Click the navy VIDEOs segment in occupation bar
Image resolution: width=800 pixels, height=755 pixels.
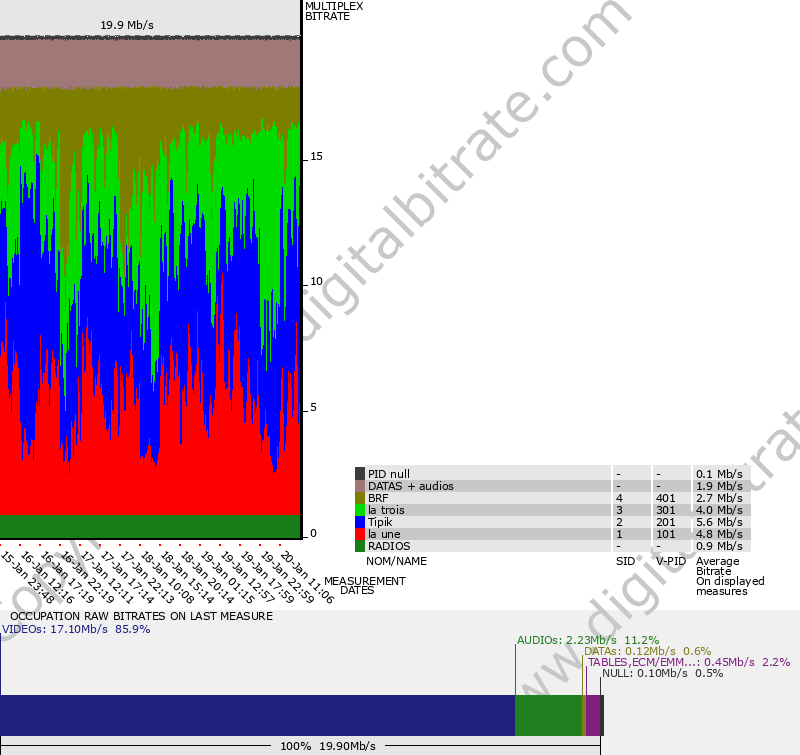[257, 716]
